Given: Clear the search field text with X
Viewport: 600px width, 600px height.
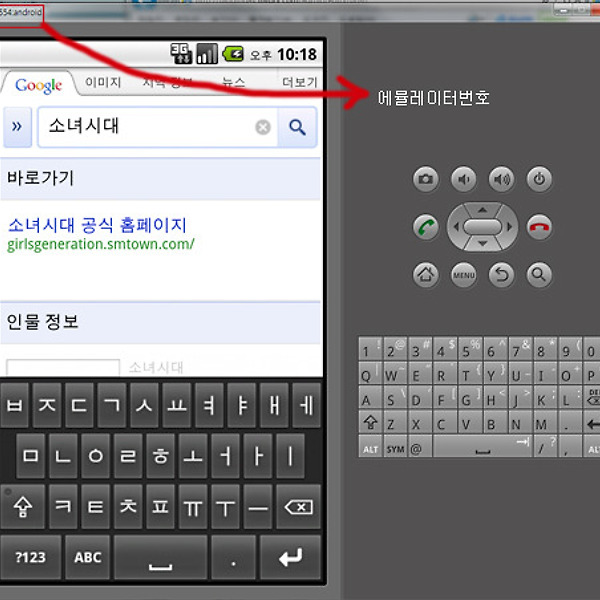Looking at the screenshot, I should [x=263, y=127].
